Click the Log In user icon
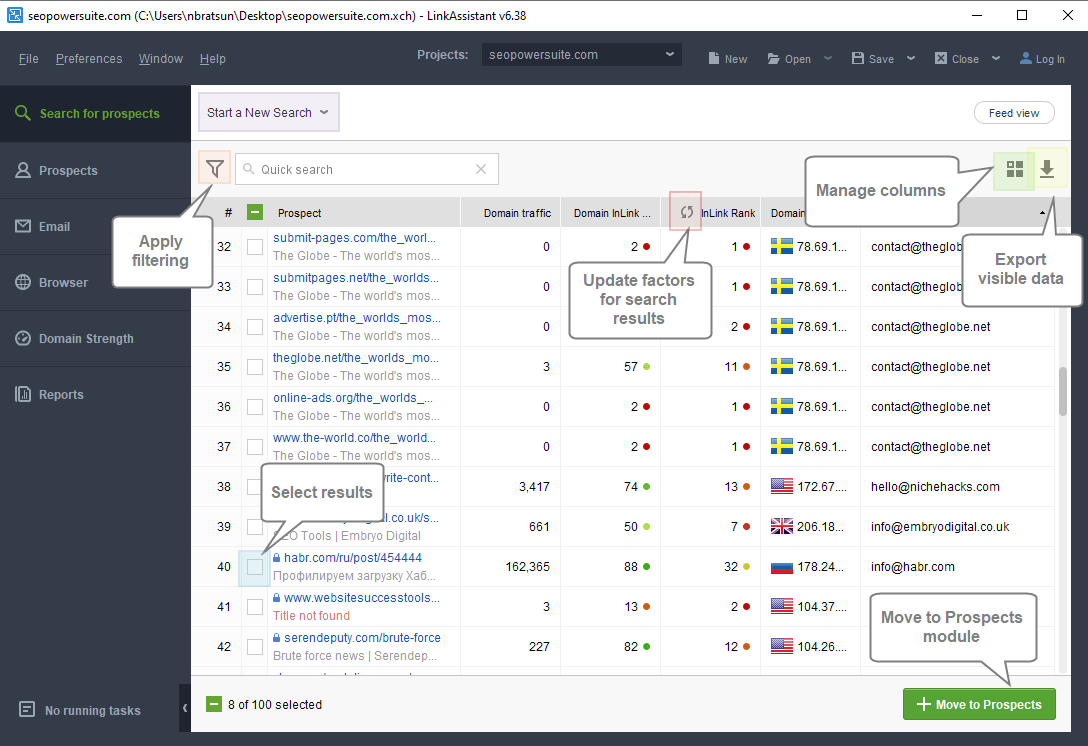1088x746 pixels. tap(1026, 58)
